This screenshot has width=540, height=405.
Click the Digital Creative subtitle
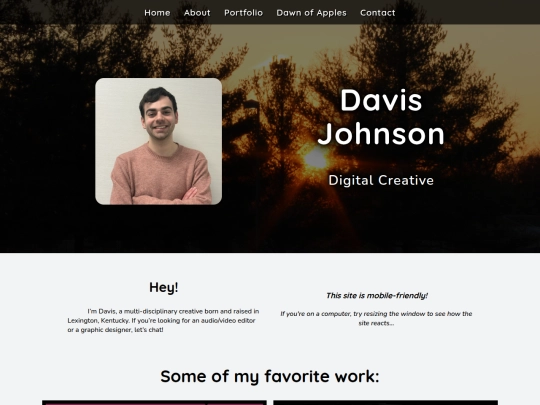[x=381, y=180]
